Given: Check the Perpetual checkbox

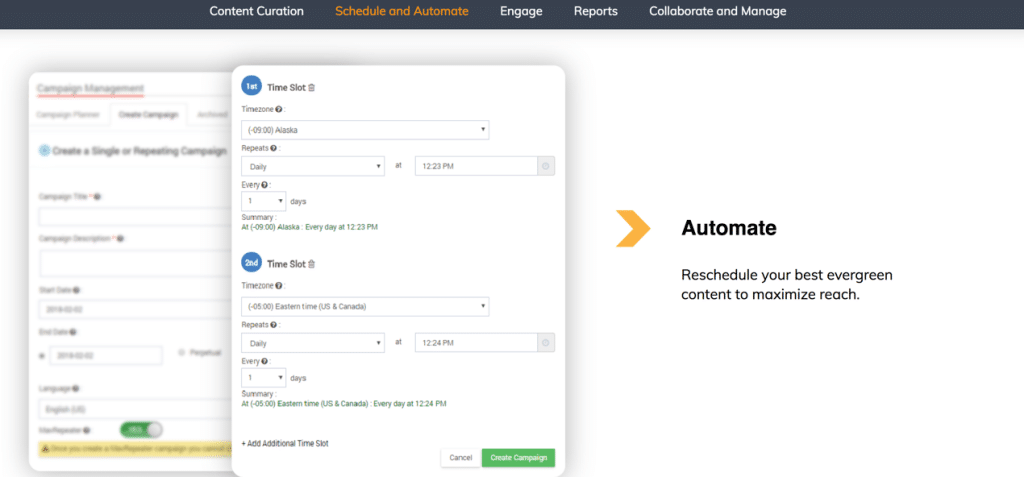Looking at the screenshot, I should pyautogui.click(x=181, y=352).
